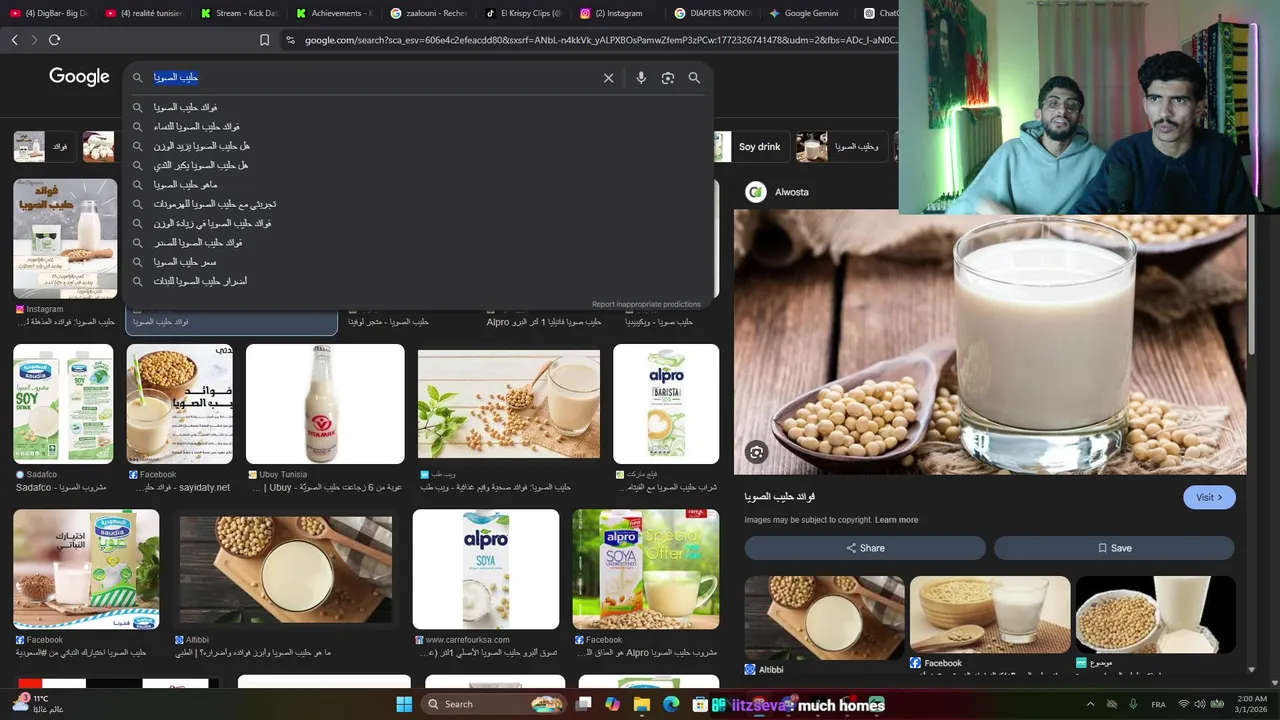Choose suggestion 'سعر حليب الصويا'

pyautogui.click(x=418, y=262)
